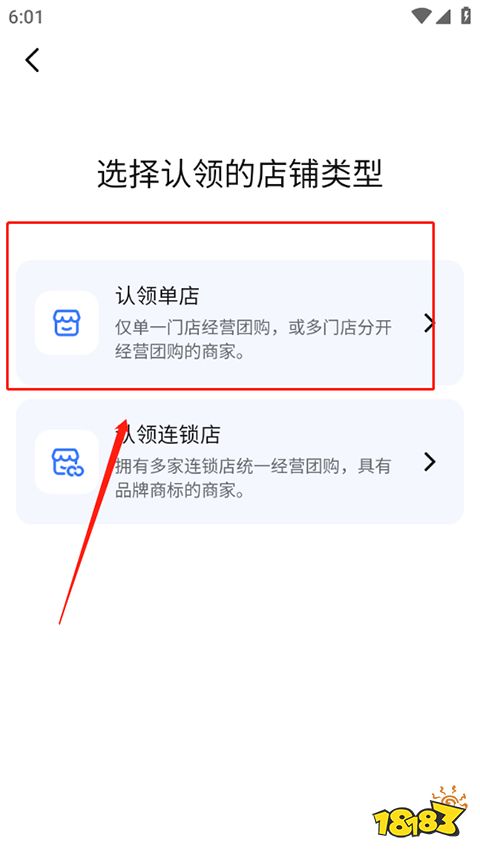Tap the Wi-Fi status icon
The image size is (480, 854).
(421, 16)
